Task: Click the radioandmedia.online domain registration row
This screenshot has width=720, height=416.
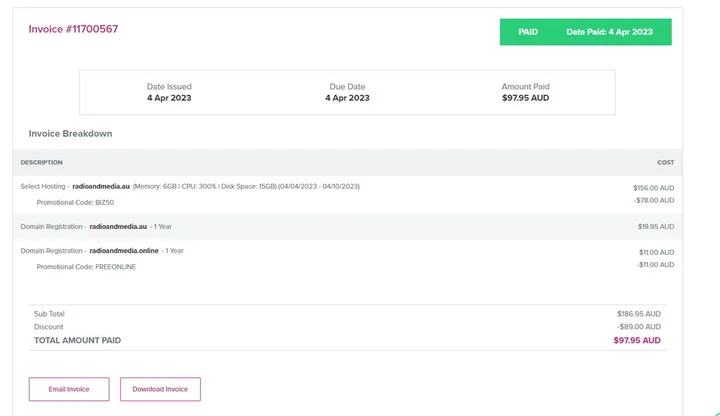Action: point(102,251)
